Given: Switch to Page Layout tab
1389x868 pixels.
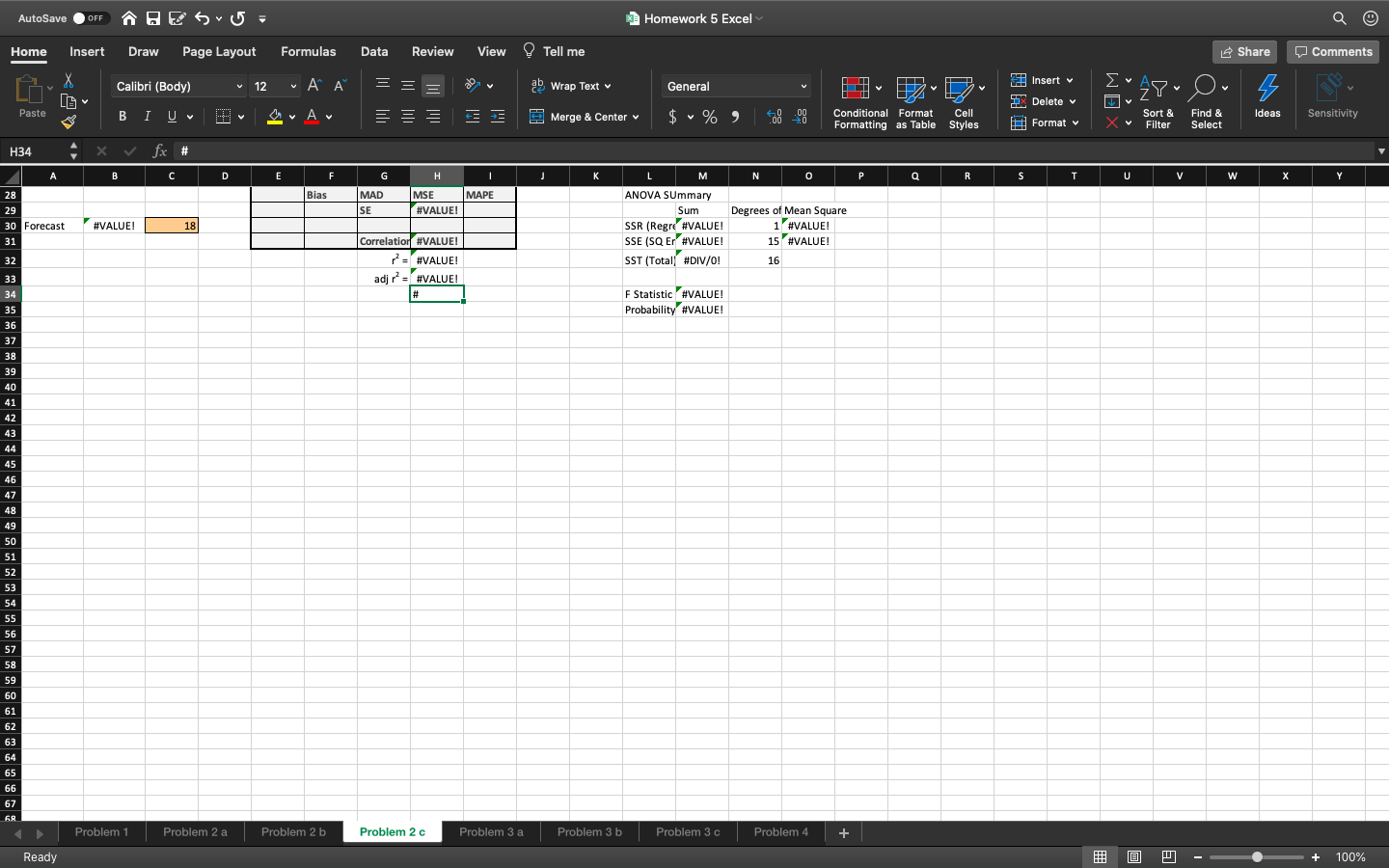Looking at the screenshot, I should pos(219,51).
